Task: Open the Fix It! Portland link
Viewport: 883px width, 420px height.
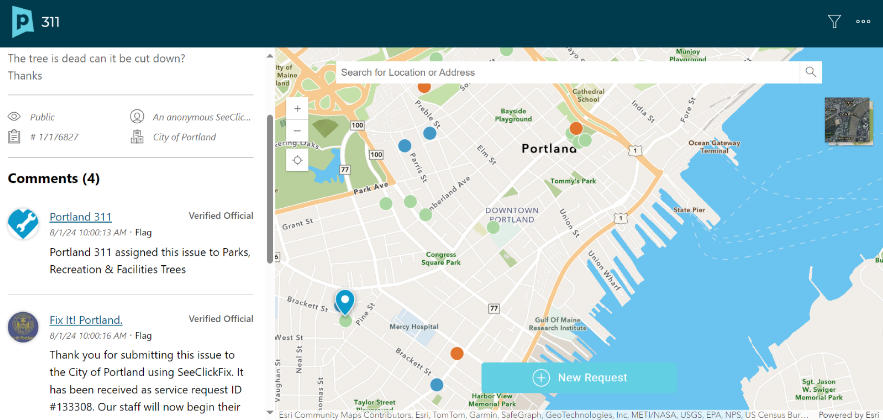Action: (x=86, y=320)
